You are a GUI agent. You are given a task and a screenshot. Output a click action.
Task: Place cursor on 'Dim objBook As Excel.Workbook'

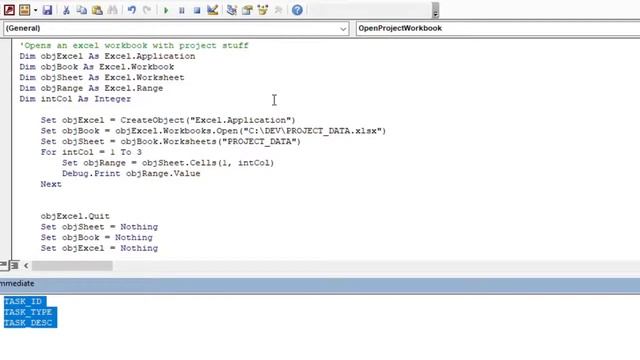(x=97, y=67)
